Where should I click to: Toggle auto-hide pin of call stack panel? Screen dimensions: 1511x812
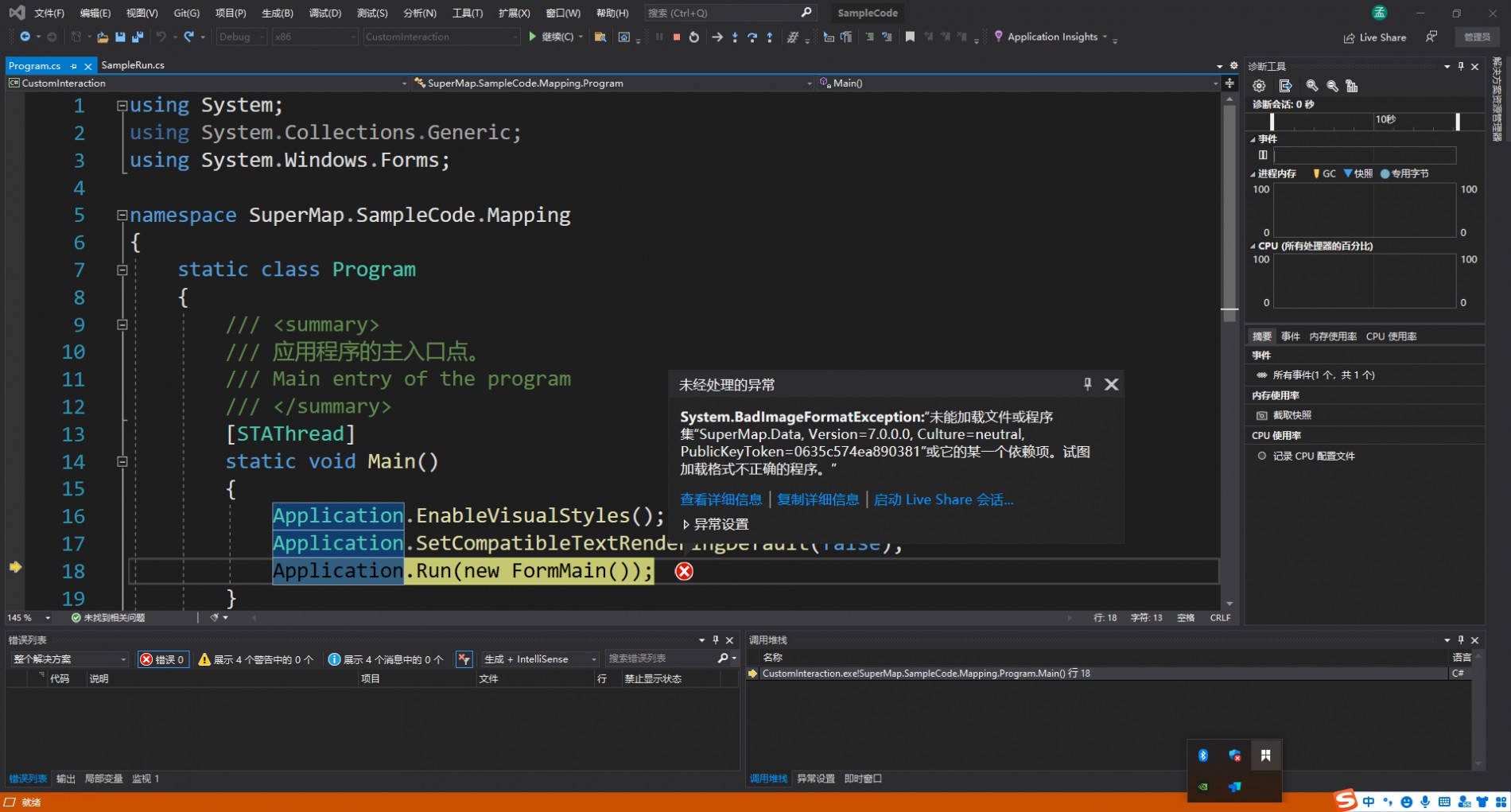[x=1461, y=640]
